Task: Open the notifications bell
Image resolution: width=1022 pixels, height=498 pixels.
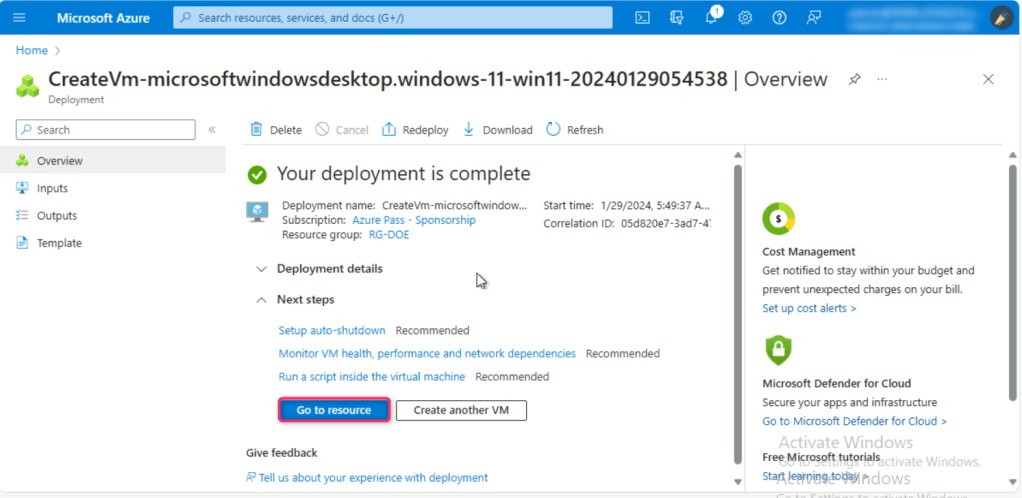Action: pos(711,18)
